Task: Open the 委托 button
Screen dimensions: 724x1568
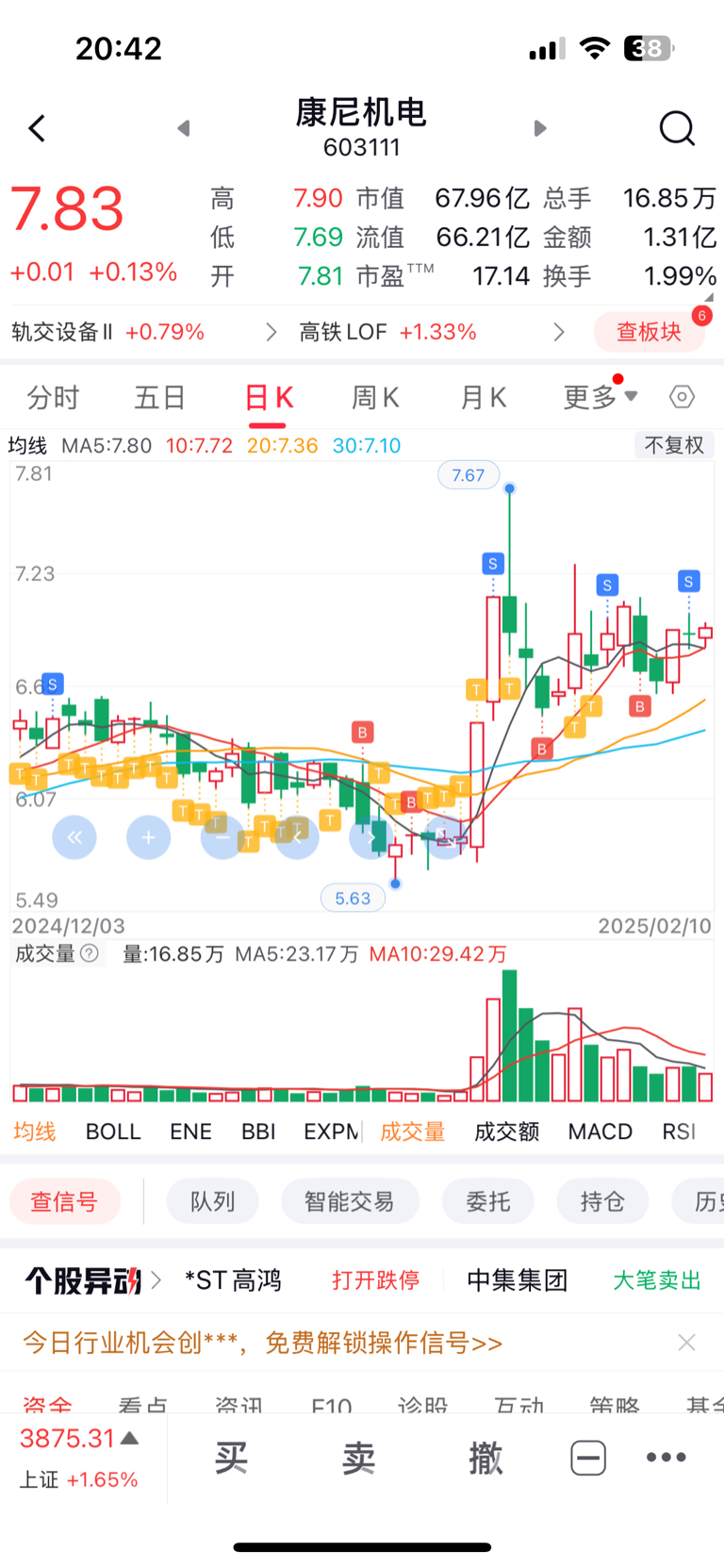Action: 488,1201
